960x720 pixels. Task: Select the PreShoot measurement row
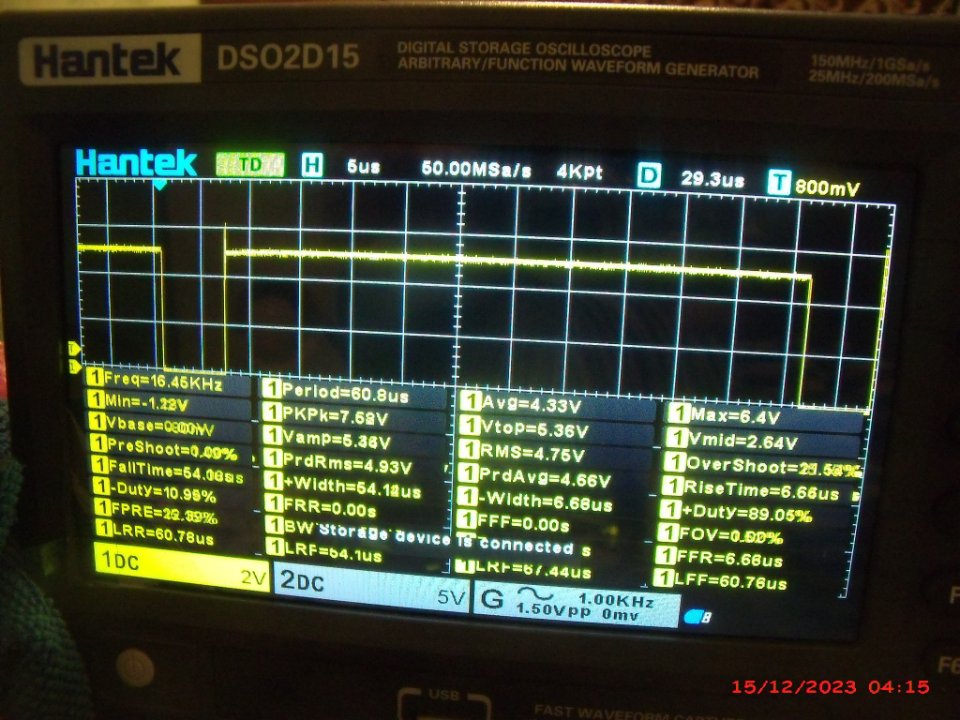[163, 449]
